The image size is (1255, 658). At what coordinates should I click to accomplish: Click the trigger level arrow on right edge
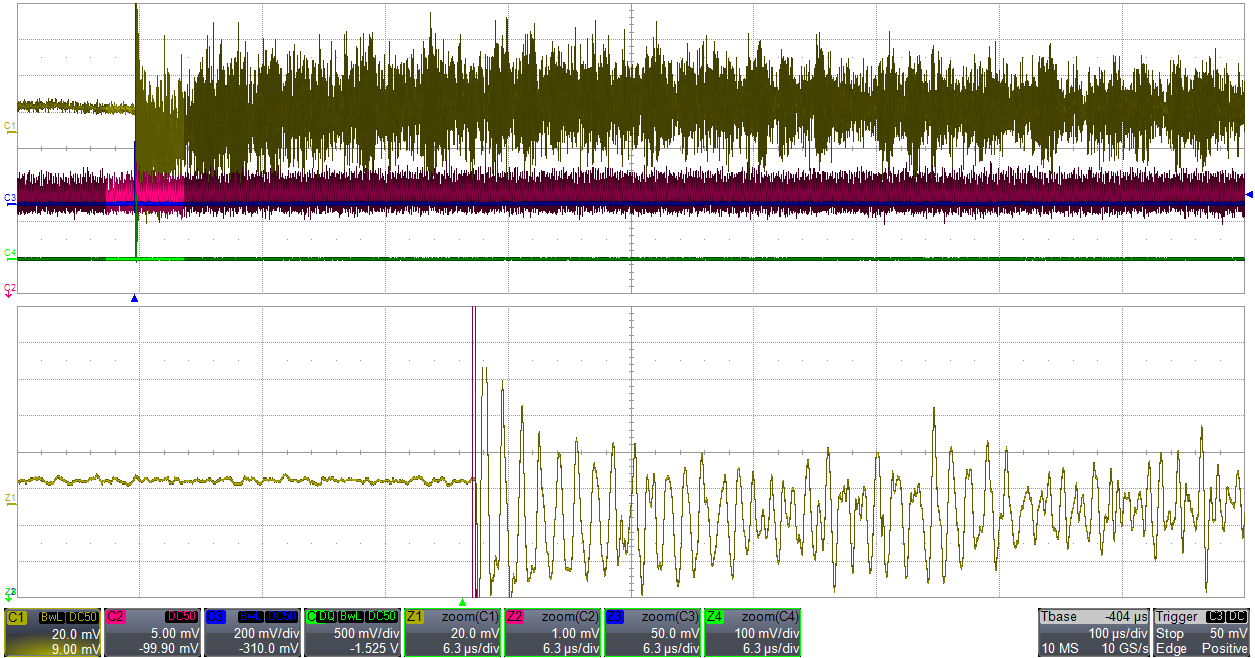pos(1247,194)
